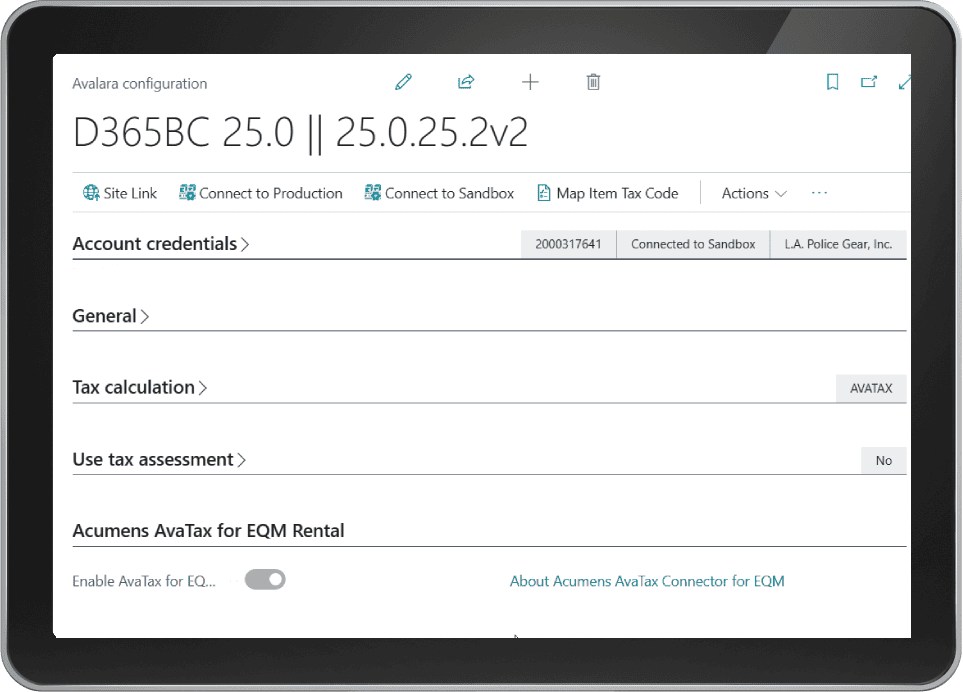Choose the Connect to Production label
The width and height of the screenshot is (963, 692).
tap(271, 193)
